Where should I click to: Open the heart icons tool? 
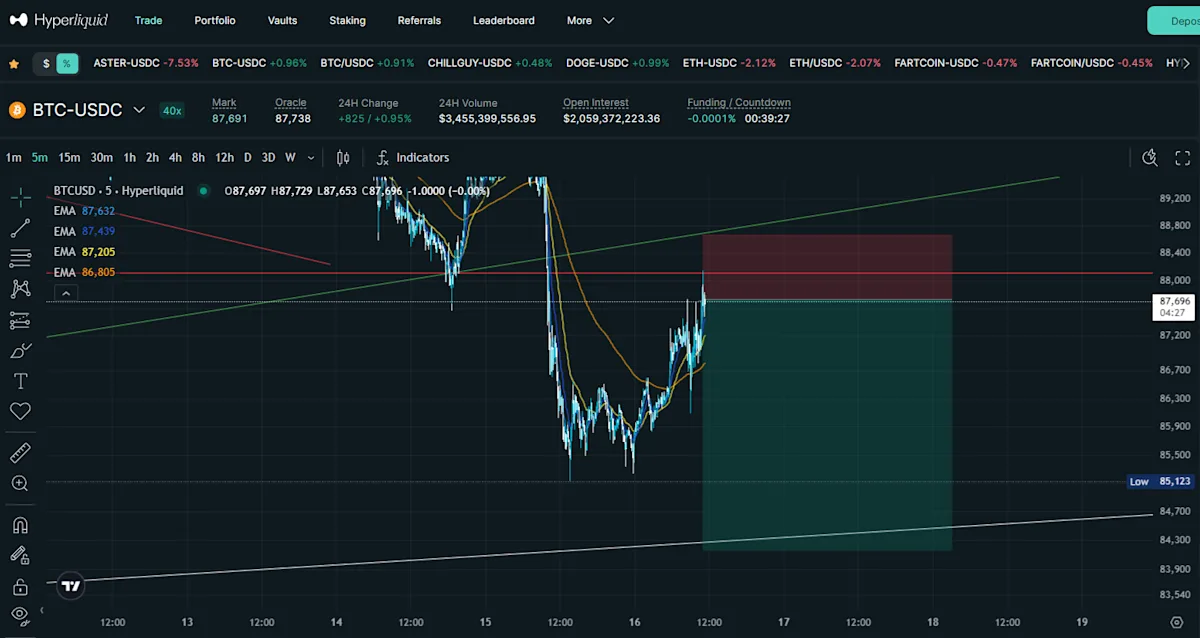(20, 411)
